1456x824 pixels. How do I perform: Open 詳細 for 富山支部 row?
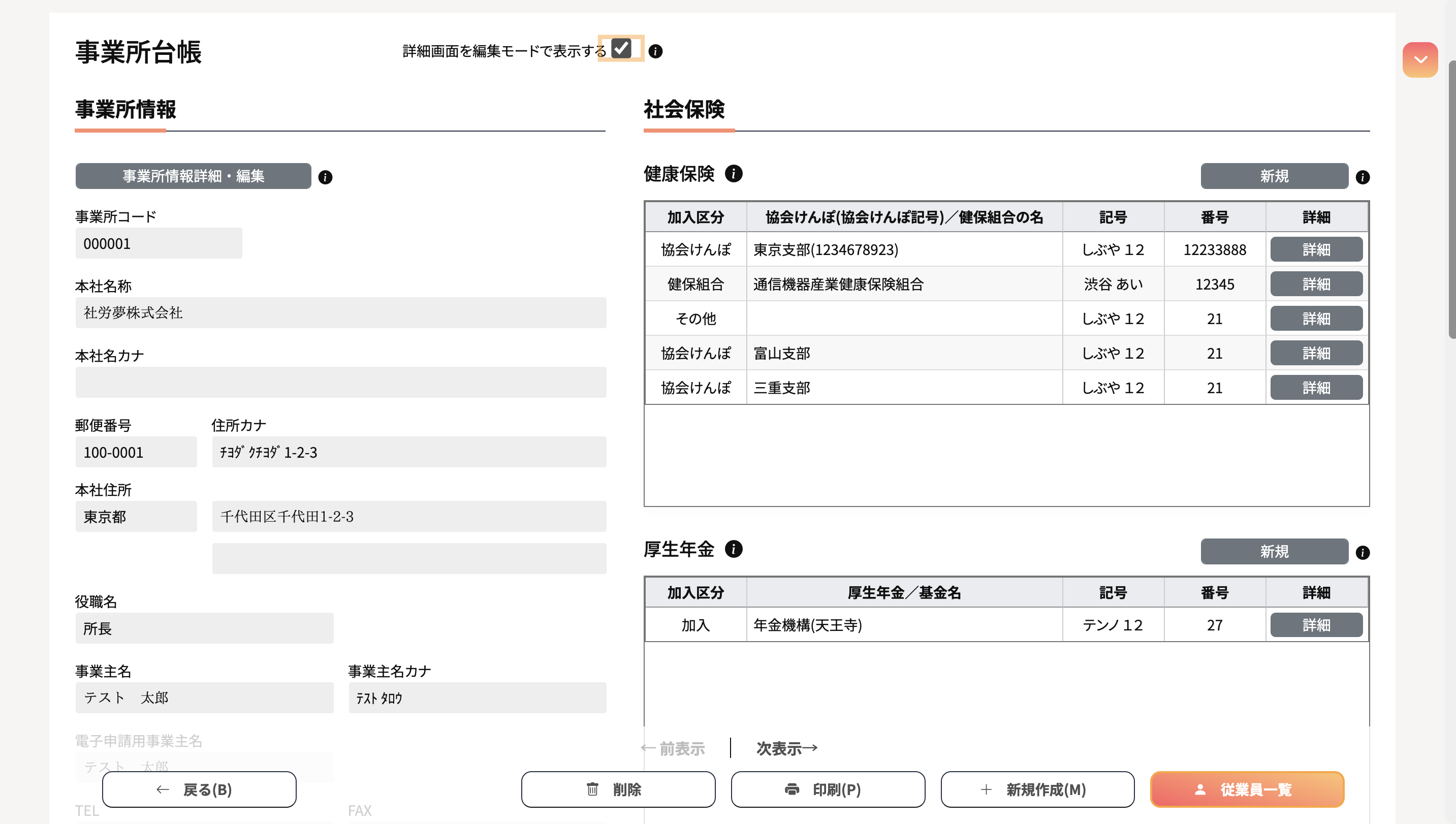[x=1316, y=353]
